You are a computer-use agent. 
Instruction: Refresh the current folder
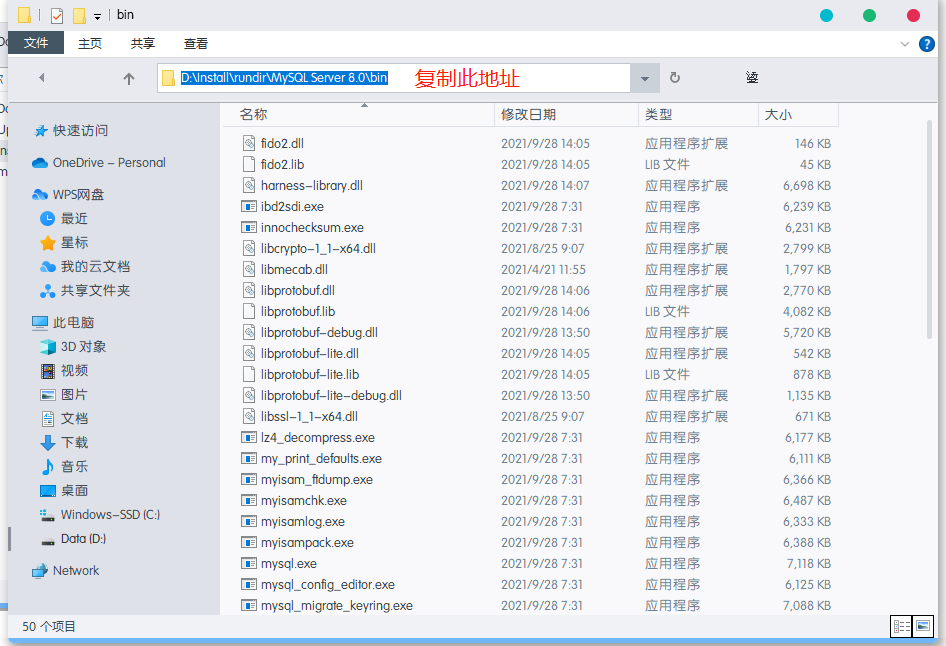[x=675, y=78]
